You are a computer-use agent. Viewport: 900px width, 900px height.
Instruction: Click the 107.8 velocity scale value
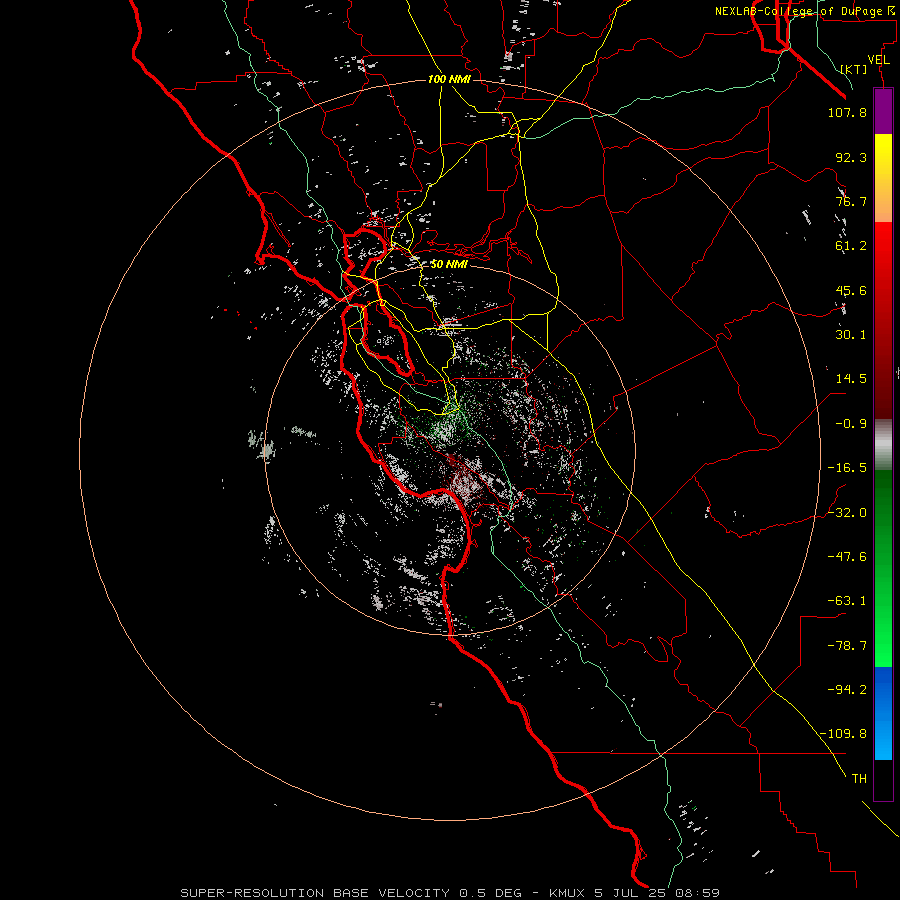click(847, 112)
